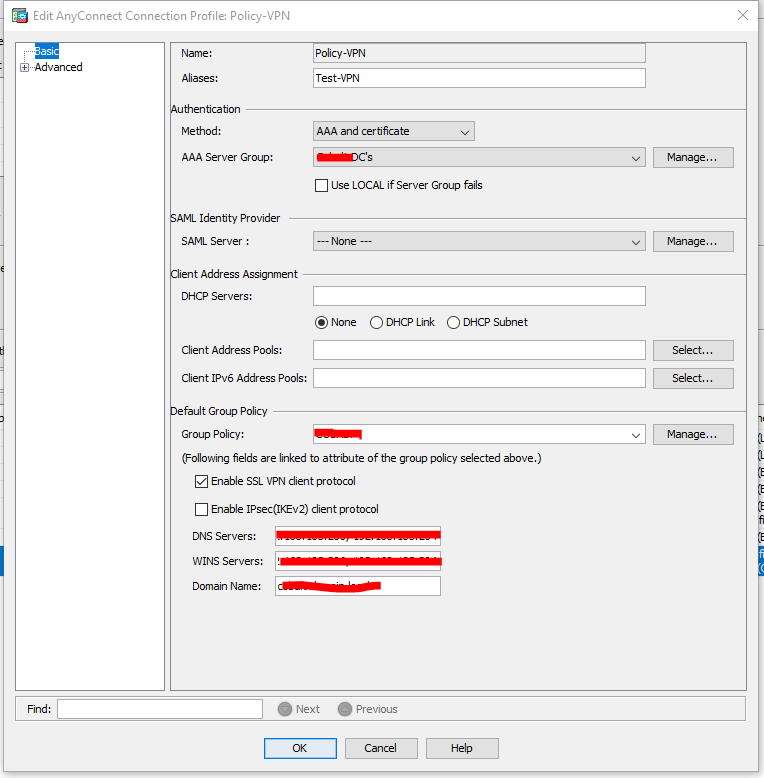
Task: Click the DNS Servers input field
Action: point(358,536)
